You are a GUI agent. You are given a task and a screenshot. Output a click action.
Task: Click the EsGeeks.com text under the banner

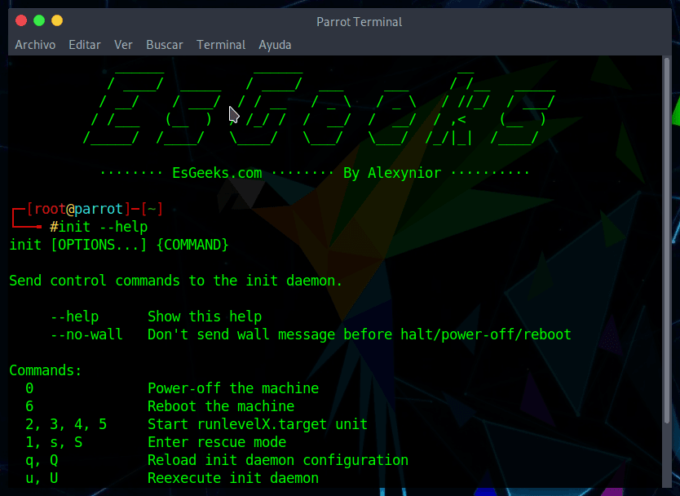click(x=216, y=173)
